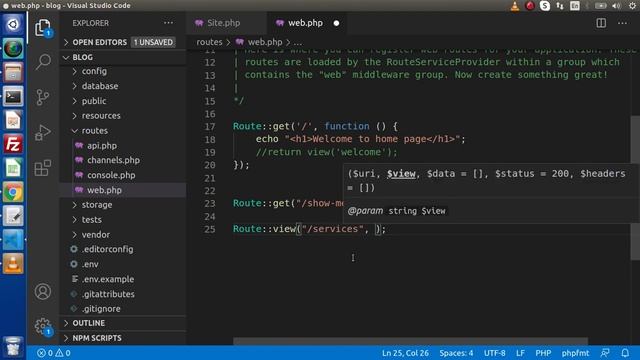Open the Explorer view in activity bar
Screen dimensions: 640x360
point(43,28)
